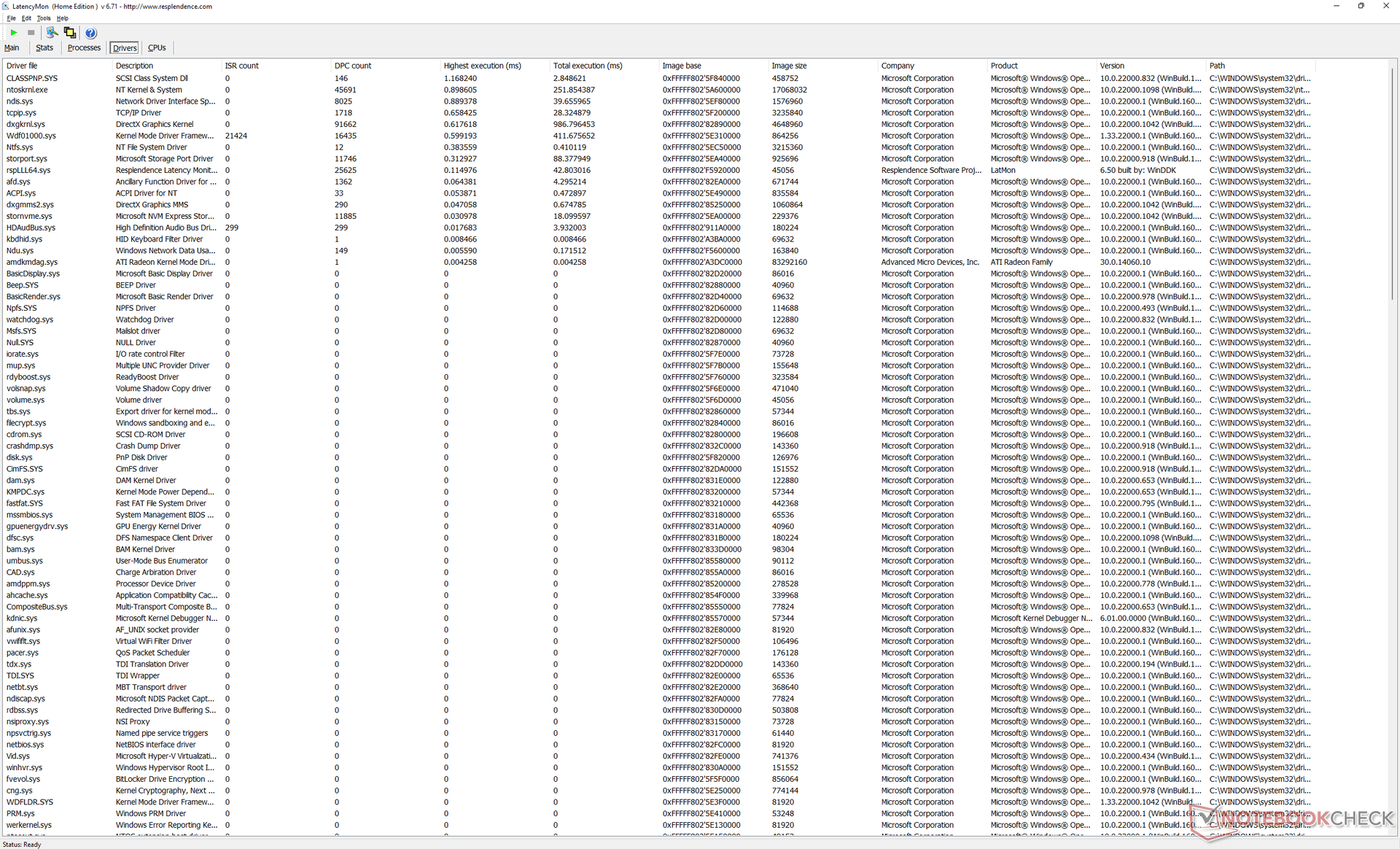Image resolution: width=1400 pixels, height=849 pixels.
Task: Open help via blue question mark icon
Action: pos(90,33)
